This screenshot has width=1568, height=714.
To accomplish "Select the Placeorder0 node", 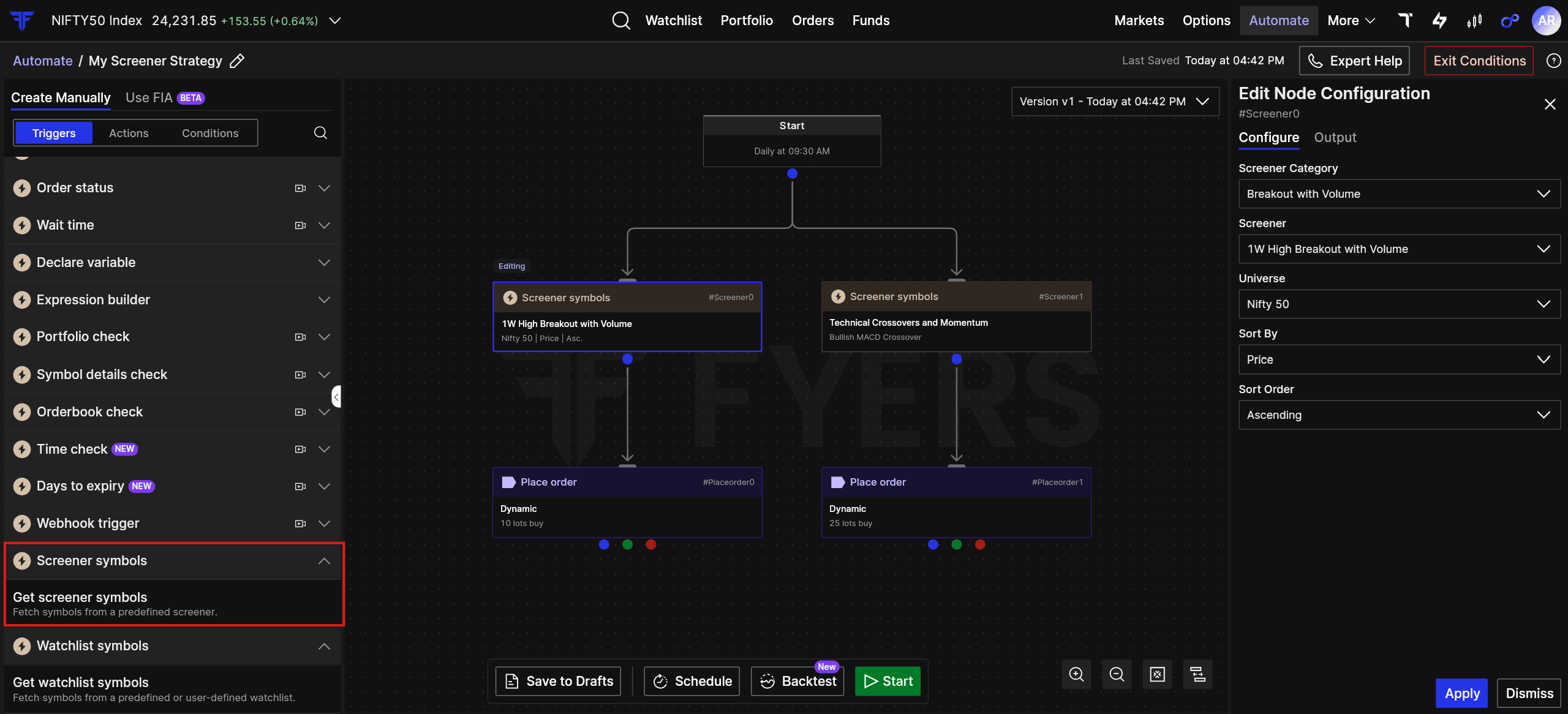I will (x=627, y=503).
